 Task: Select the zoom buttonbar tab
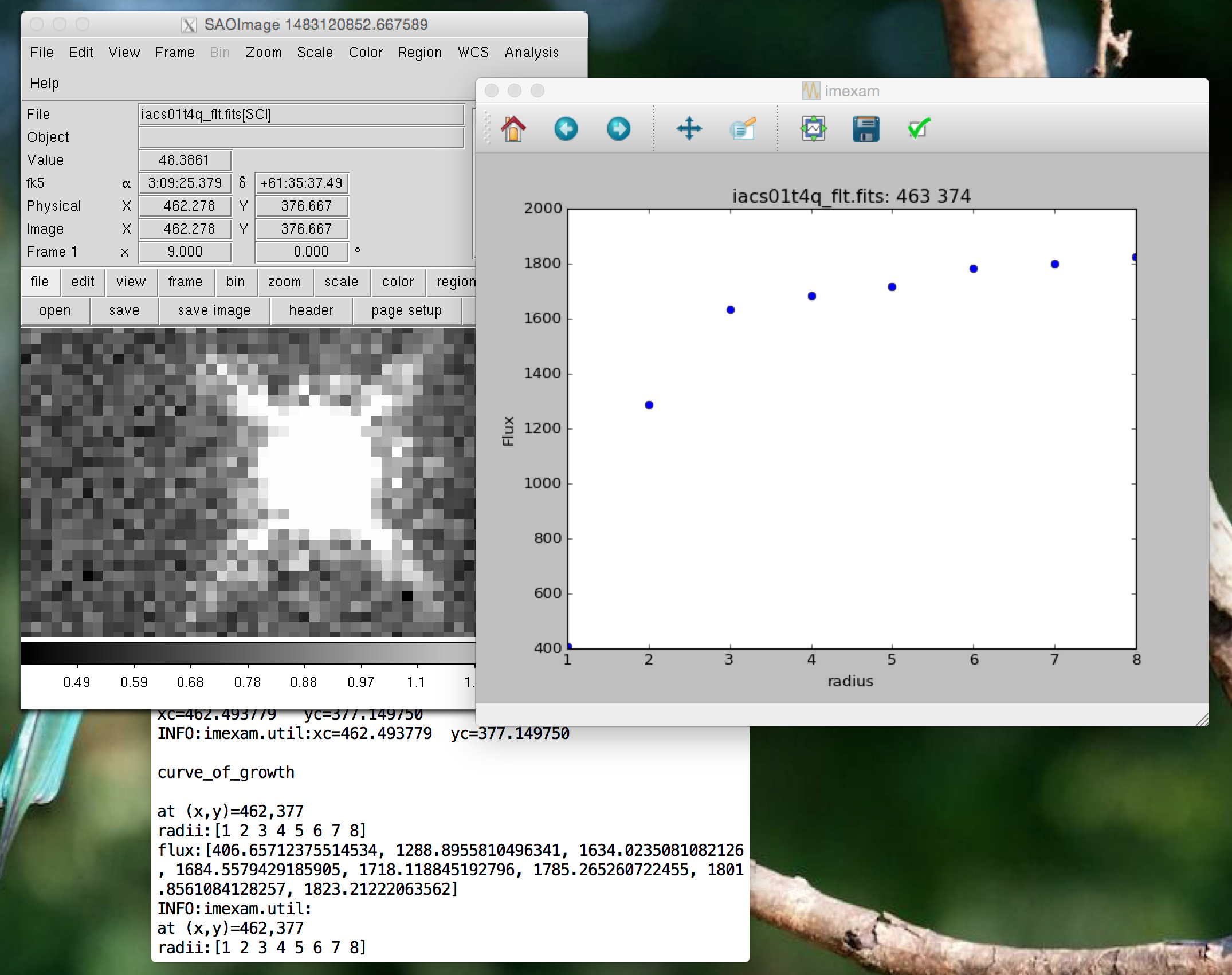click(x=284, y=282)
